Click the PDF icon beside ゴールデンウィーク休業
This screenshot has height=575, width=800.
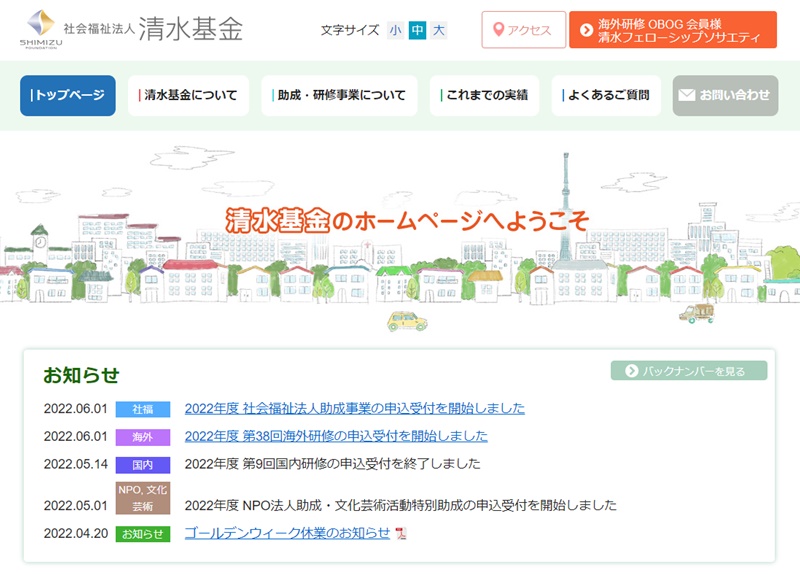[x=401, y=534]
